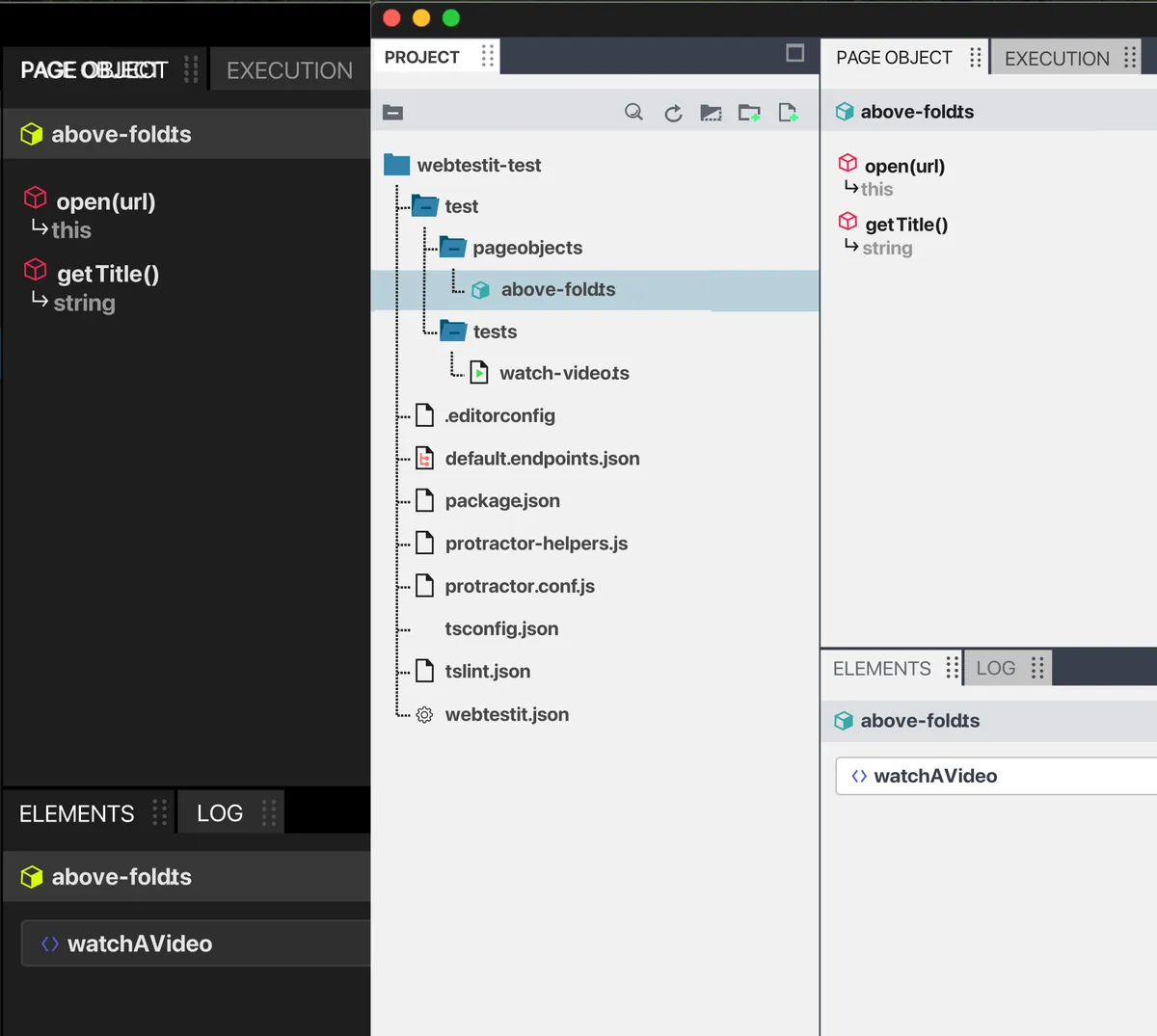The width and height of the screenshot is (1157, 1036).
Task: Click the 'string' return type in the light panel
Action: [x=887, y=249]
